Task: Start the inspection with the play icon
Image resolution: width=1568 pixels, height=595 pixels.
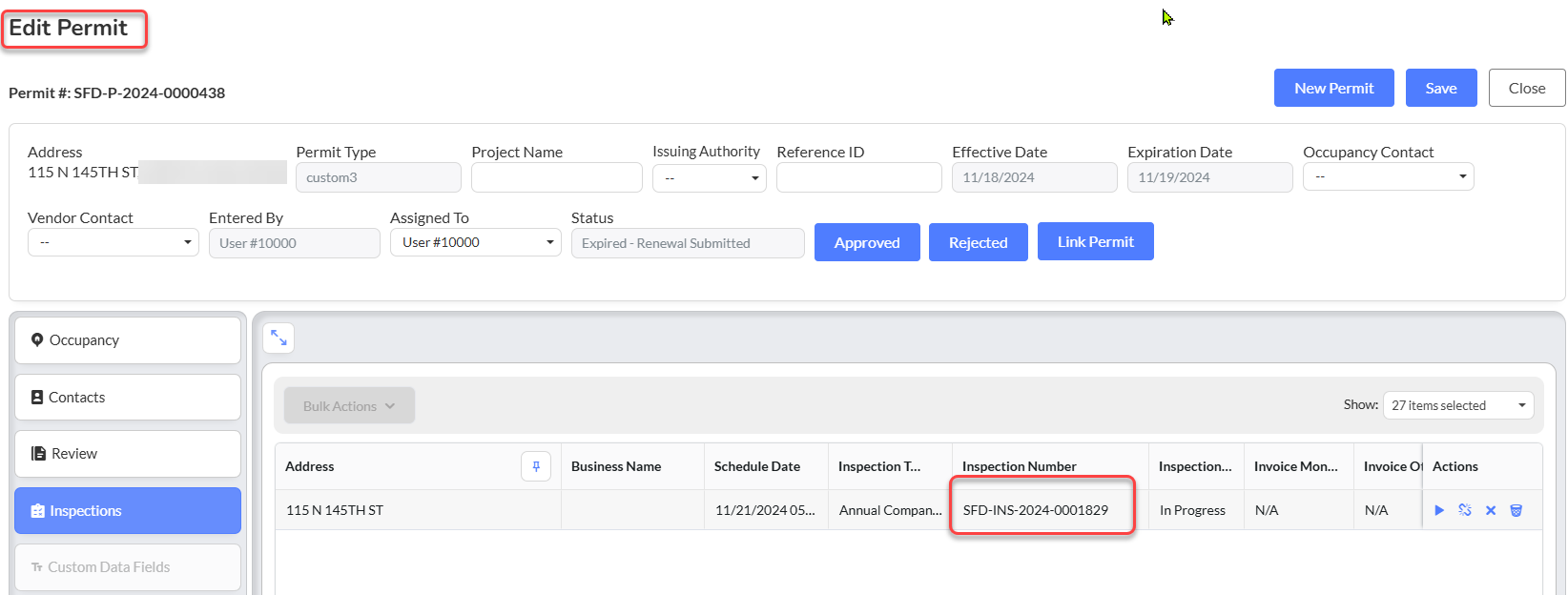Action: click(x=1439, y=510)
